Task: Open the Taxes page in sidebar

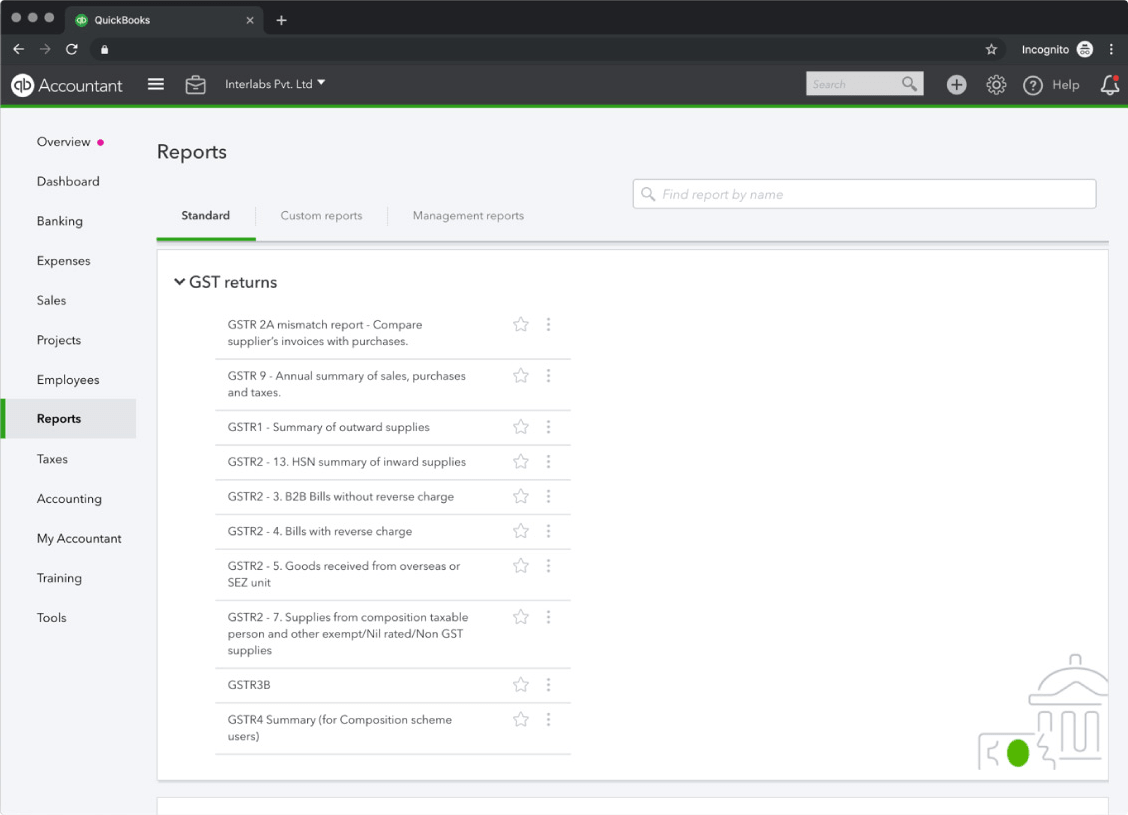Action: (52, 459)
